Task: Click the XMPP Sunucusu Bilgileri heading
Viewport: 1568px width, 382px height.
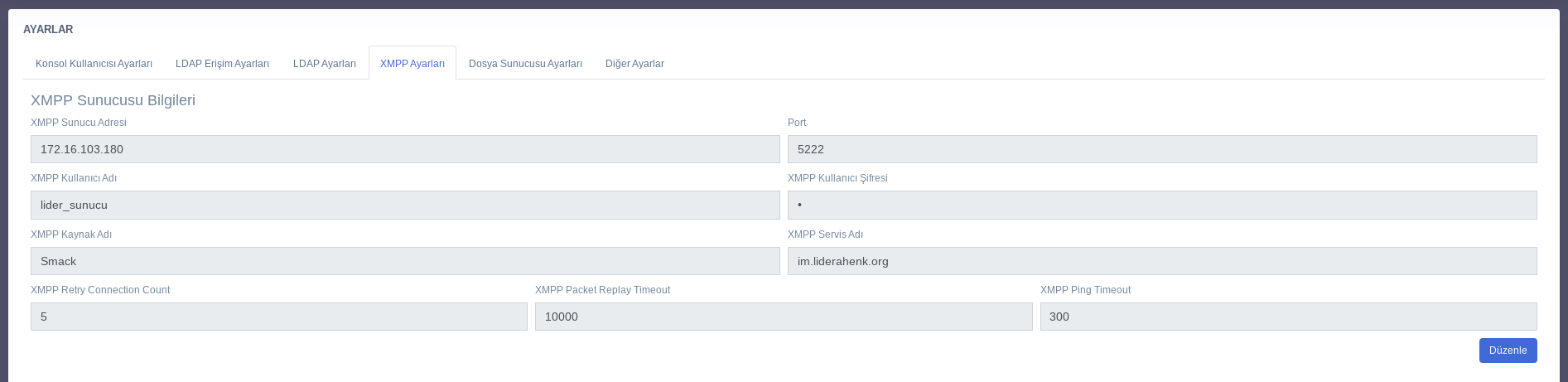Action: click(113, 100)
